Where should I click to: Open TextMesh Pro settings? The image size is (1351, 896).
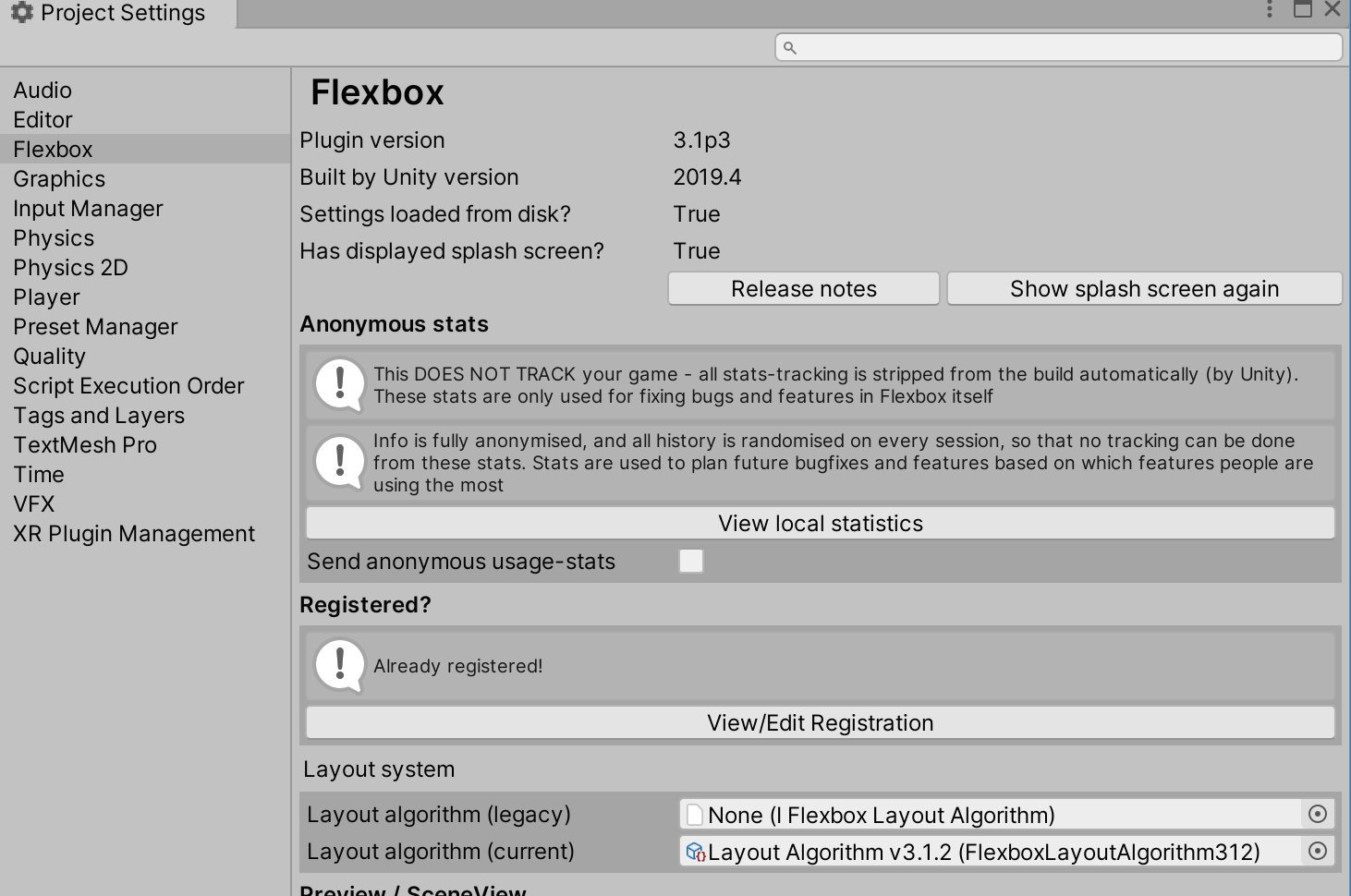pyautogui.click(x=145, y=444)
